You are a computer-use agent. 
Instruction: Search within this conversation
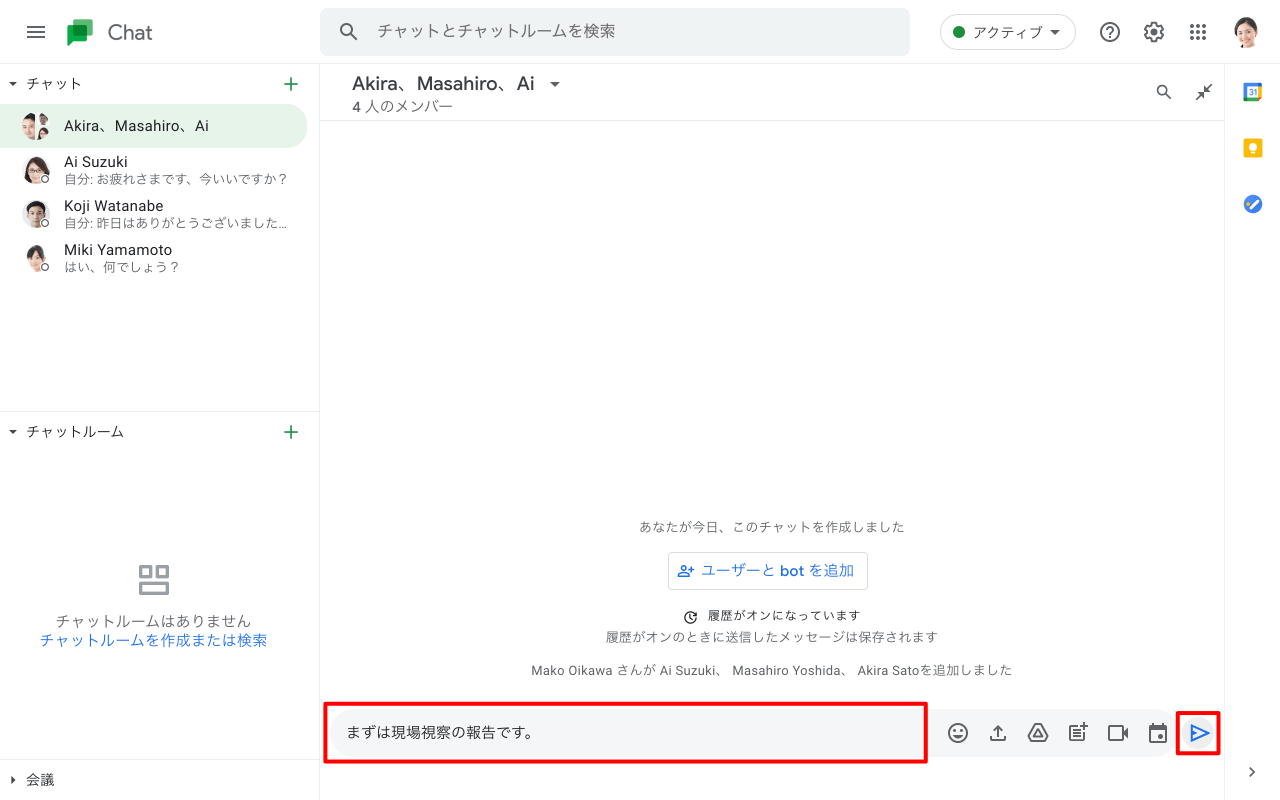1164,92
